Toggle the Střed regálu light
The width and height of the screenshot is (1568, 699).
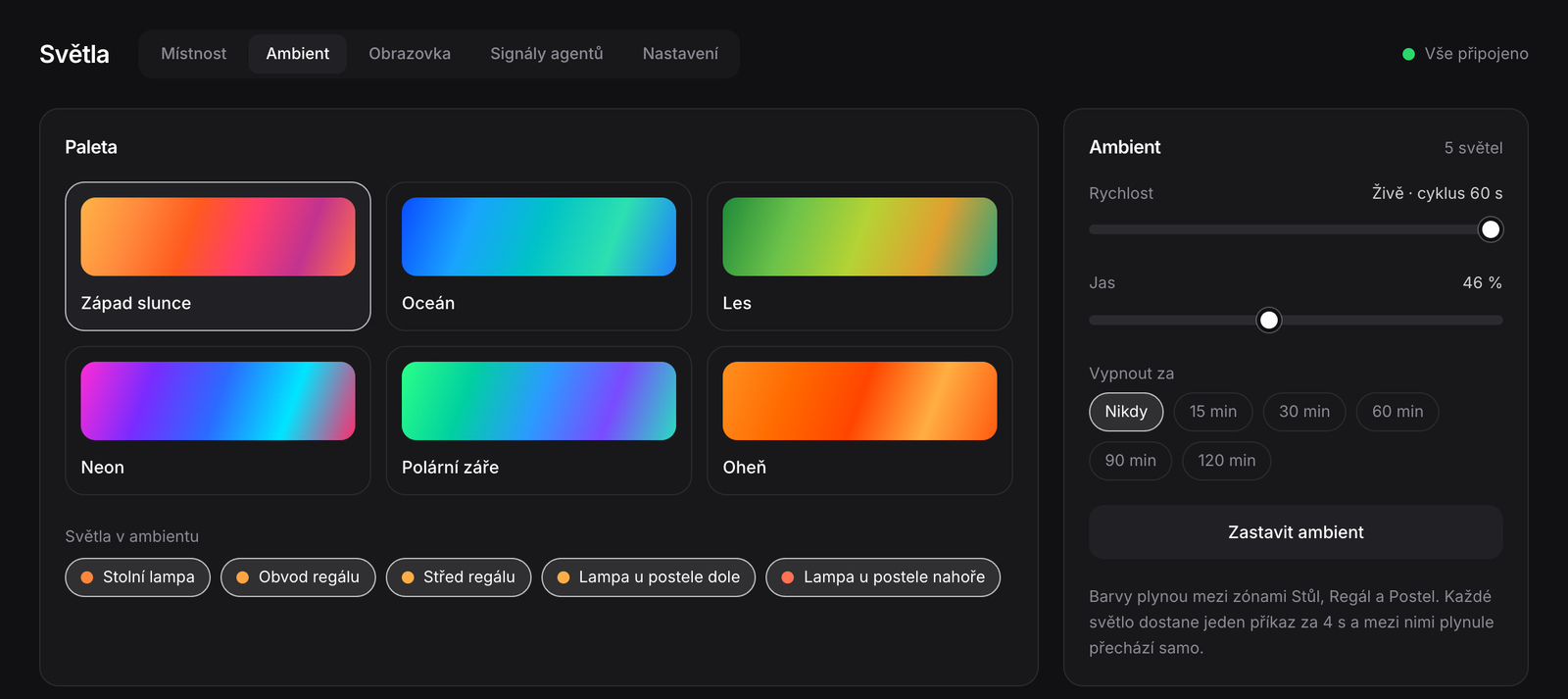pos(459,577)
